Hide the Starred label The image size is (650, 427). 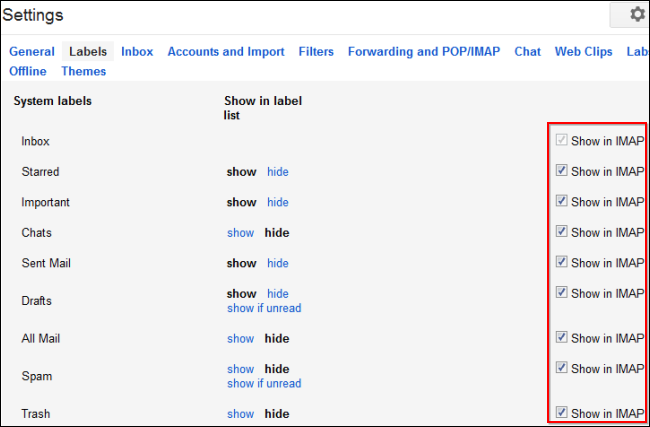278,172
